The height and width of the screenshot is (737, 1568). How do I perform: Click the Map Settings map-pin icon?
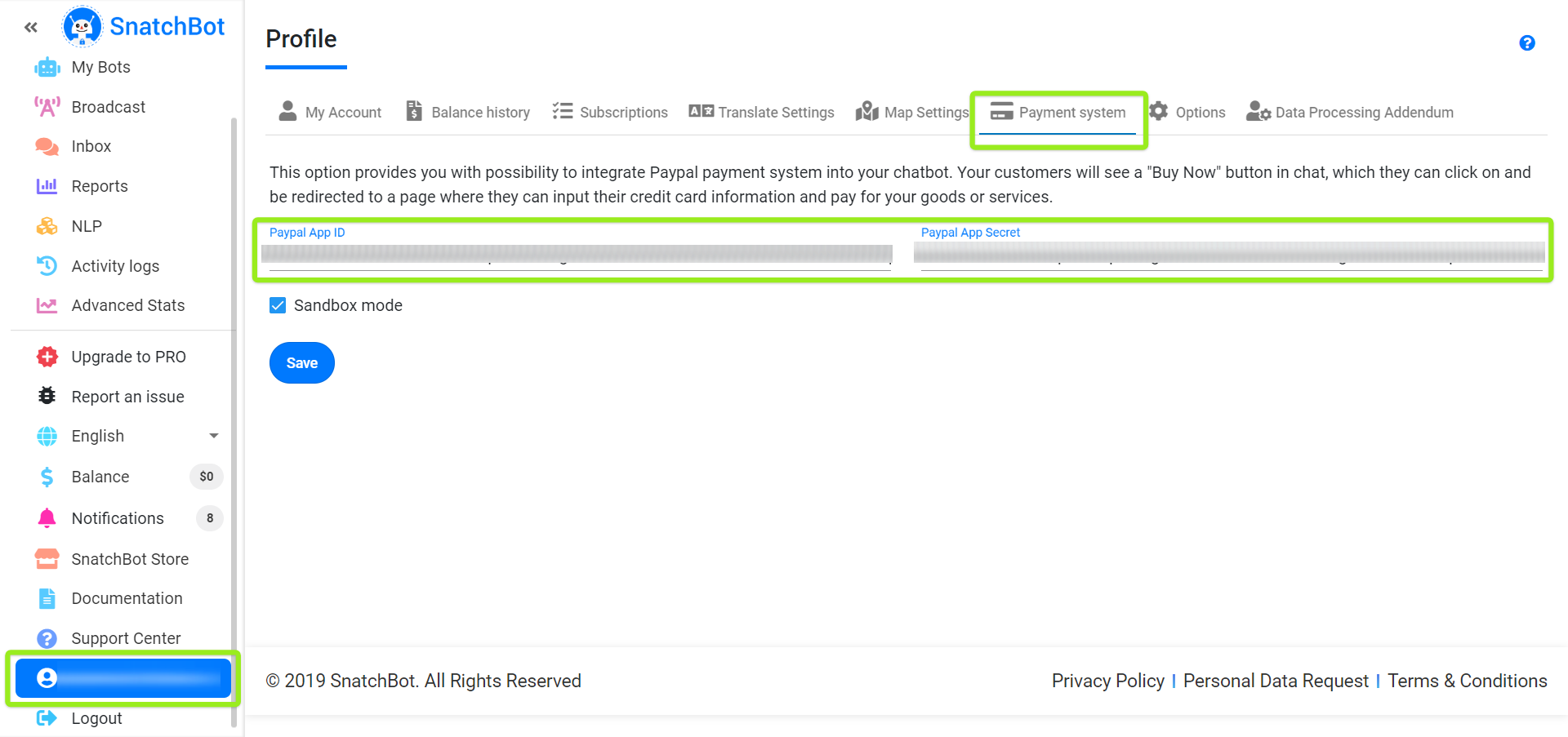[x=866, y=111]
